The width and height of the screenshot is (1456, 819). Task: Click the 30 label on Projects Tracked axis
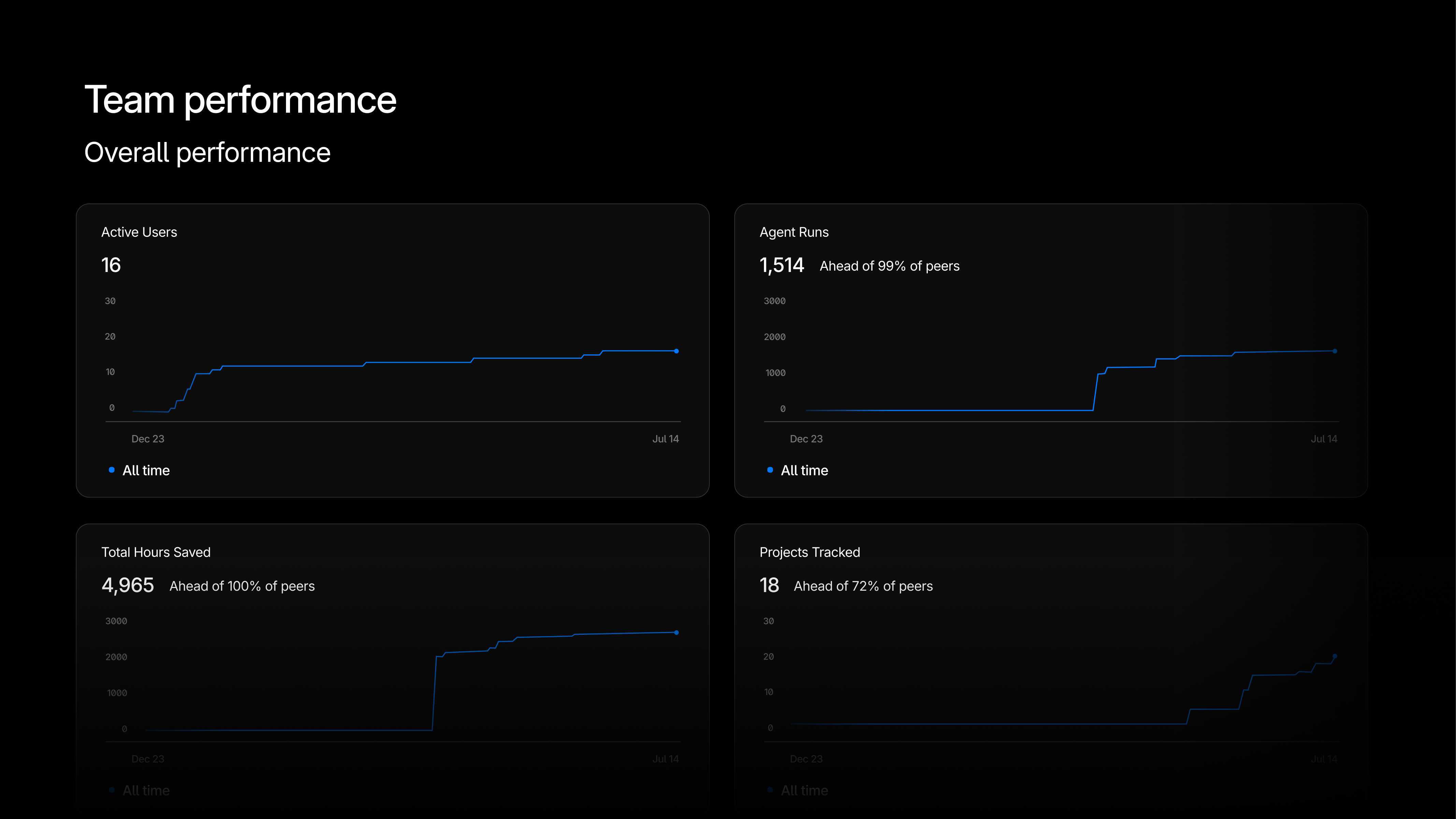click(769, 621)
